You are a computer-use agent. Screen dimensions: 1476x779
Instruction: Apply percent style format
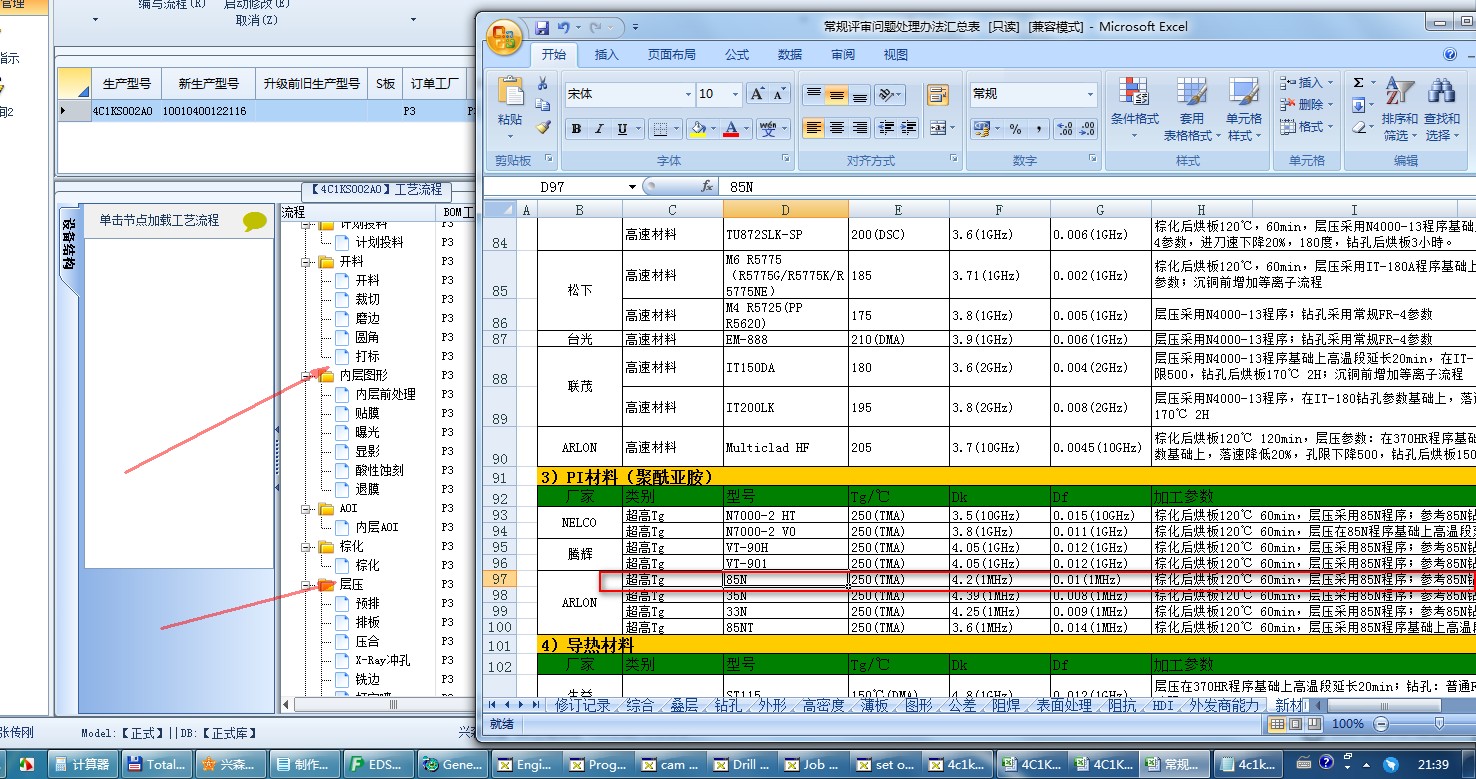1016,129
